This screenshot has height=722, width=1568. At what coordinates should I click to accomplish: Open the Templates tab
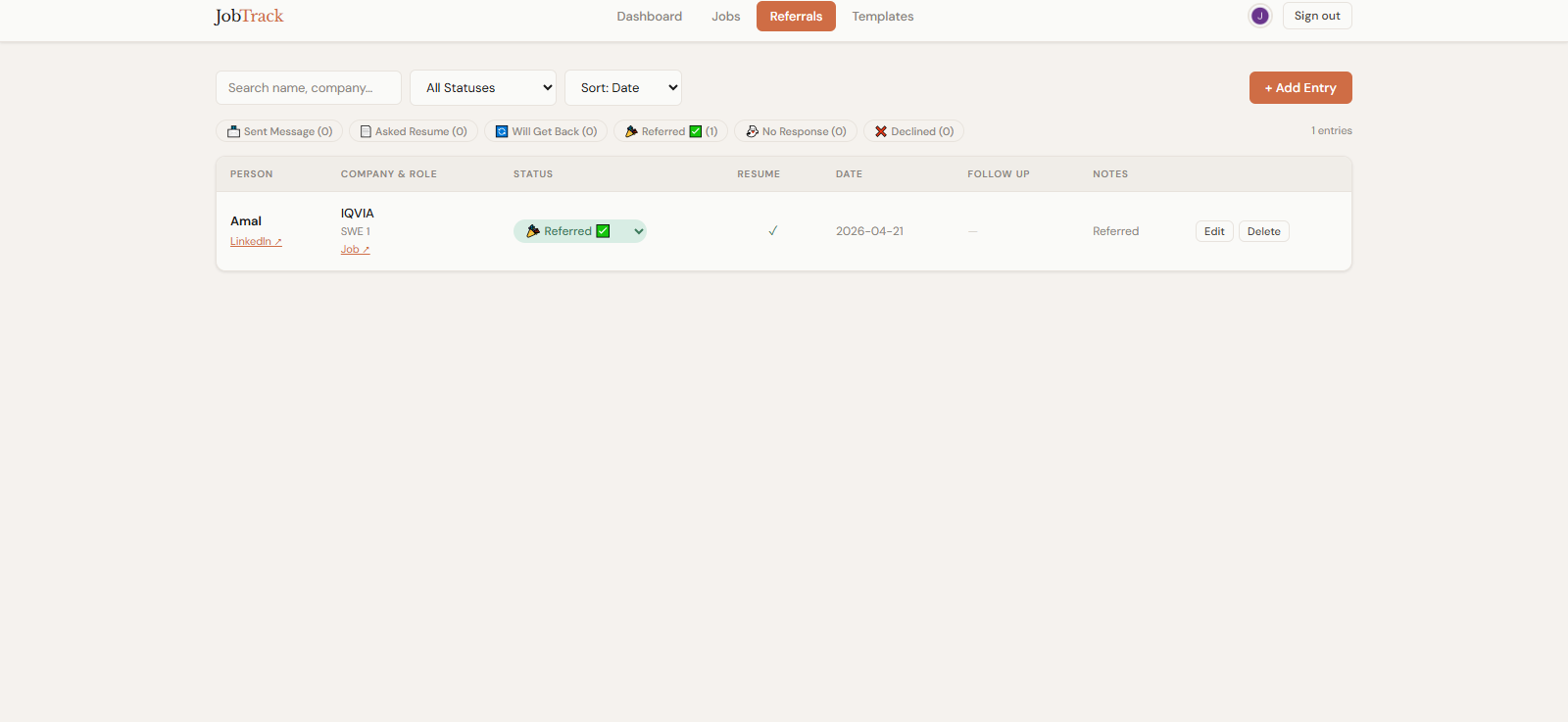882,17
